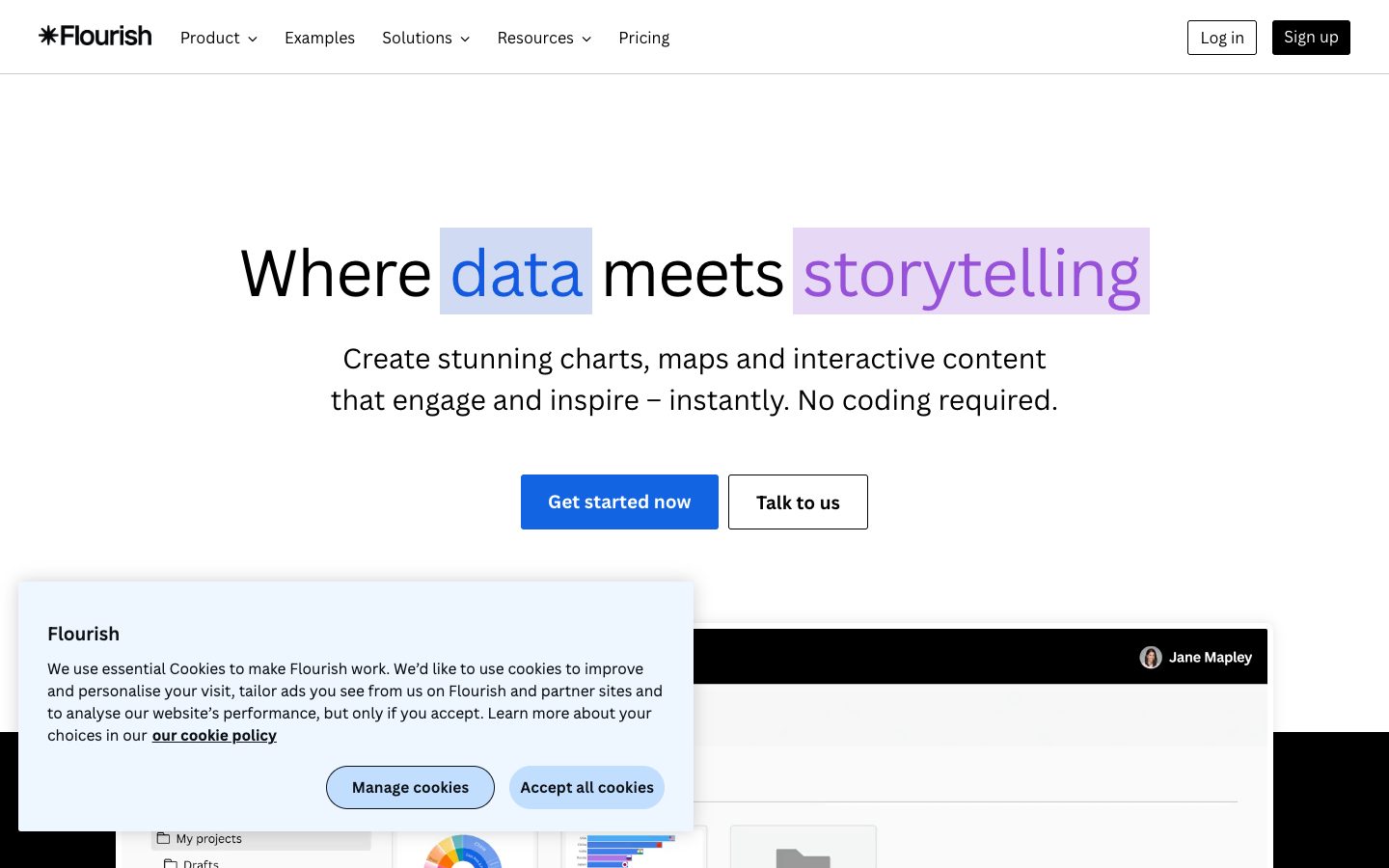This screenshot has height=868, width=1389.
Task: Open the Product dropdown menu
Action: click(x=219, y=38)
